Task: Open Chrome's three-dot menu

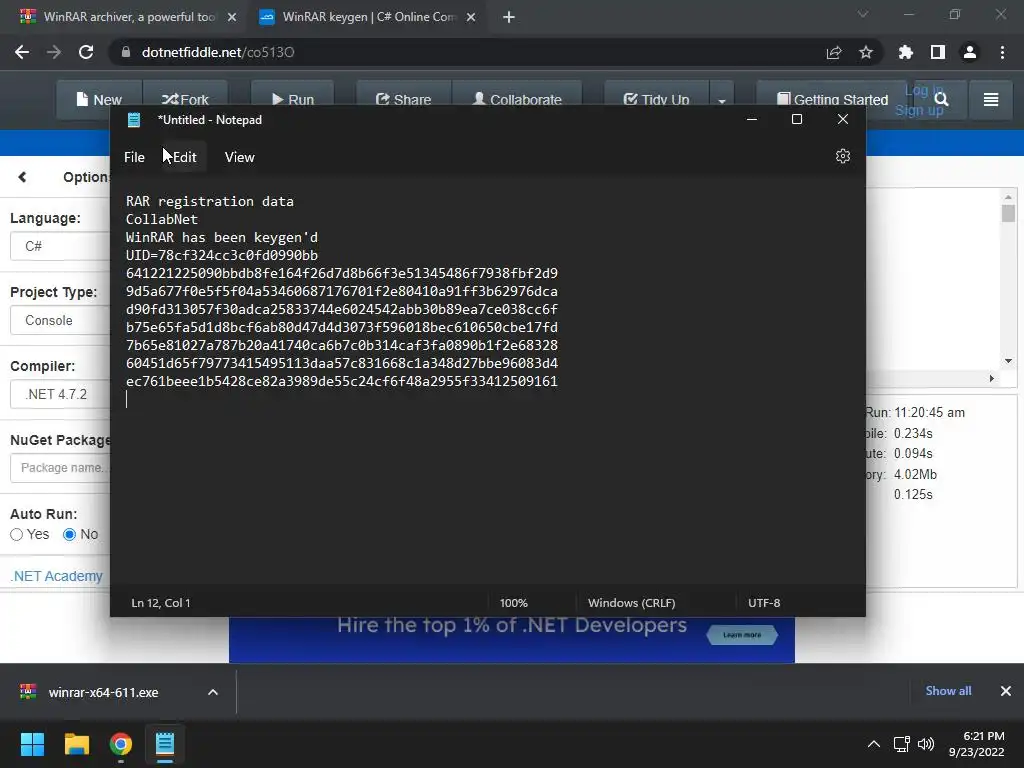Action: point(1002,52)
